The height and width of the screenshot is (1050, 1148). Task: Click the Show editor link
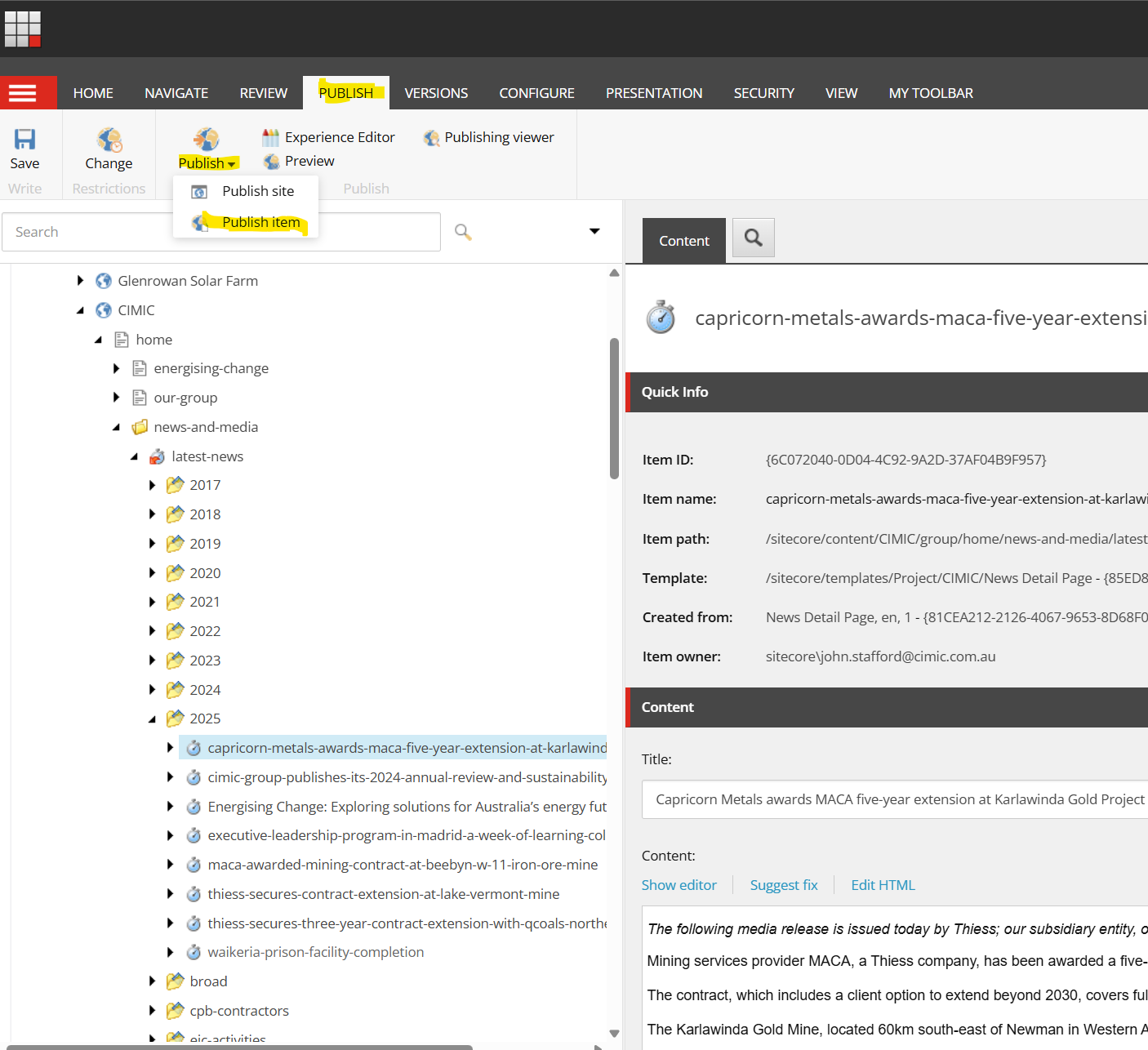[679, 885]
